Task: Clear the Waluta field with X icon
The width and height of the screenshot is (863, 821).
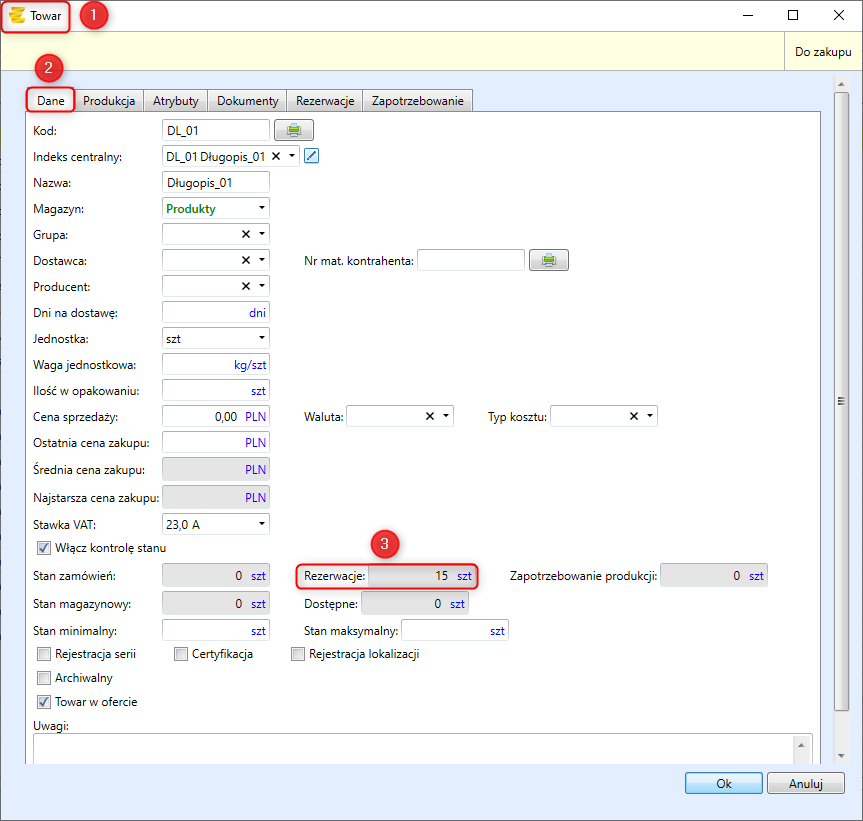Action: point(430,416)
